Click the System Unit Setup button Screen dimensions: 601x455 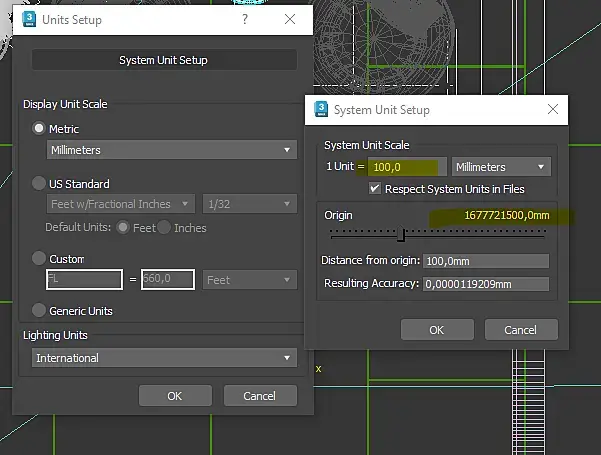click(164, 60)
